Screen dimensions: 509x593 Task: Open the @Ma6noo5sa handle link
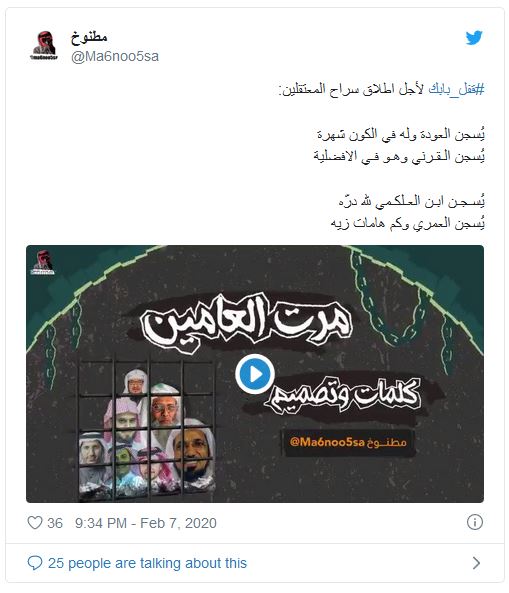115,56
